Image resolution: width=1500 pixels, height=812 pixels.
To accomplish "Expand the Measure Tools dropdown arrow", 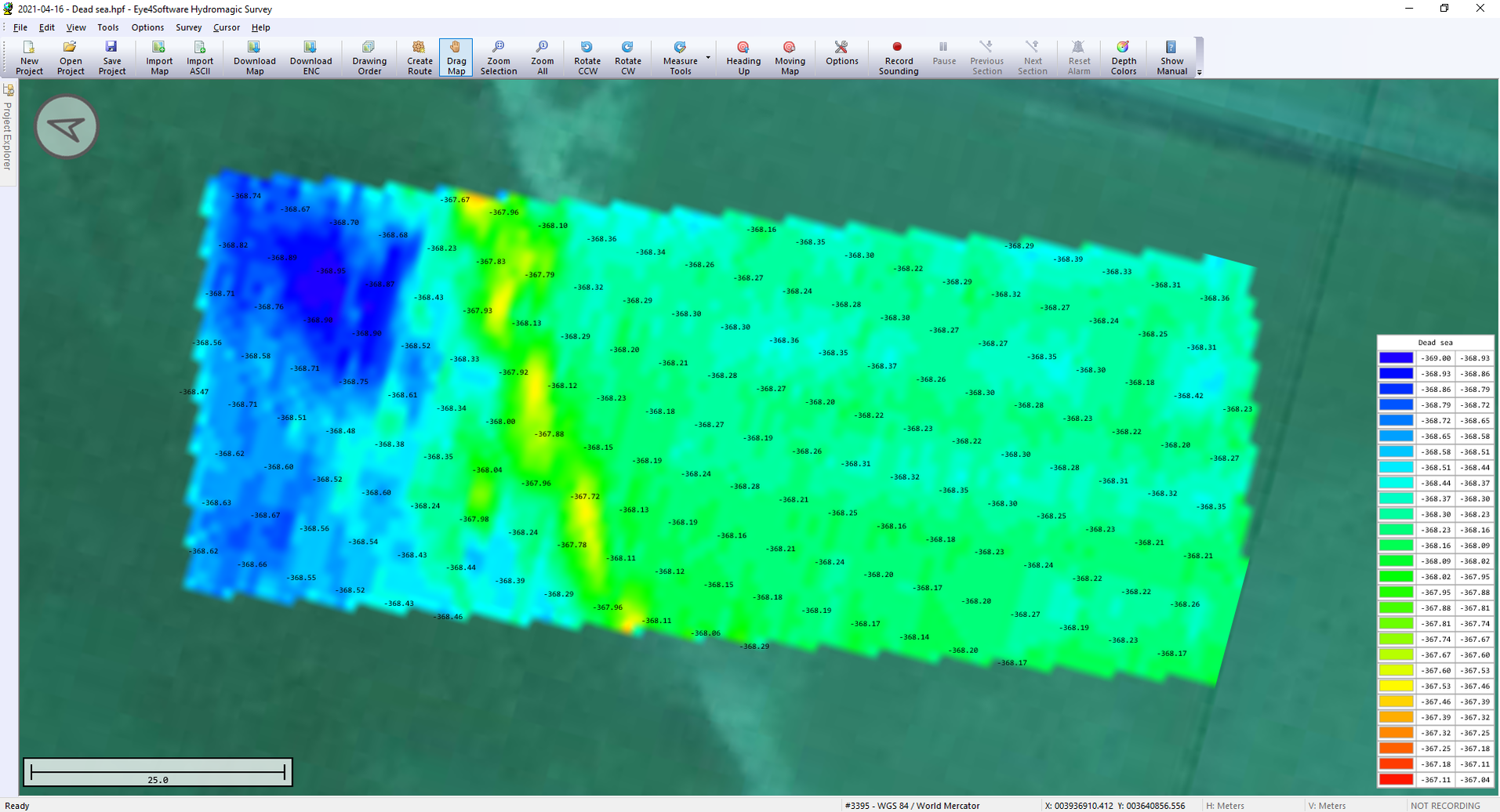I will click(708, 58).
